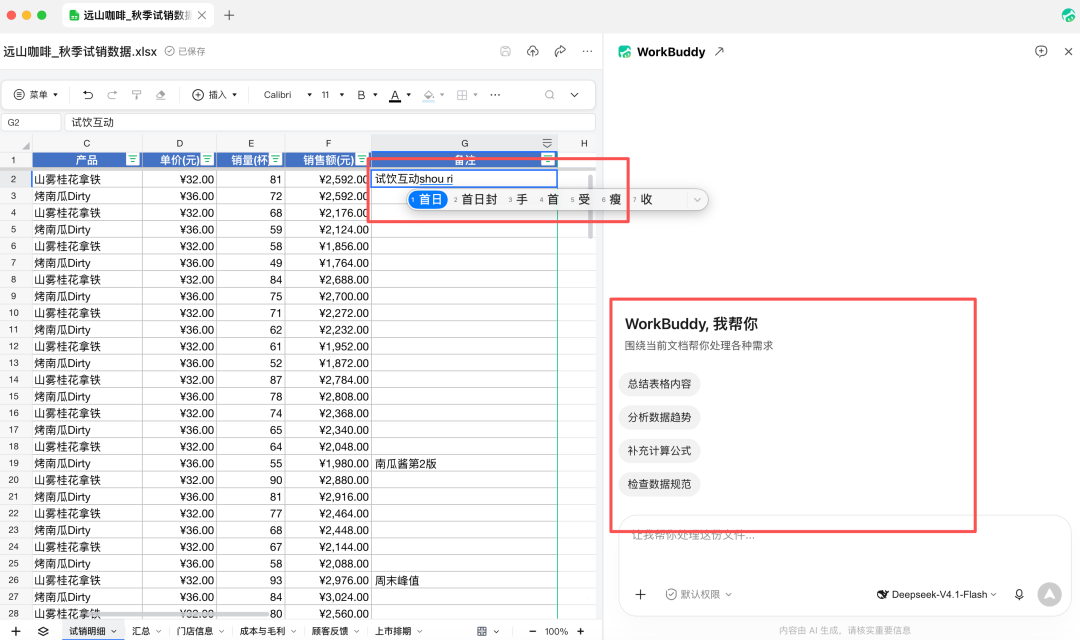This screenshot has width=1080, height=640.
Task: Toggle the 销量 column filter button
Action: click(x=276, y=160)
